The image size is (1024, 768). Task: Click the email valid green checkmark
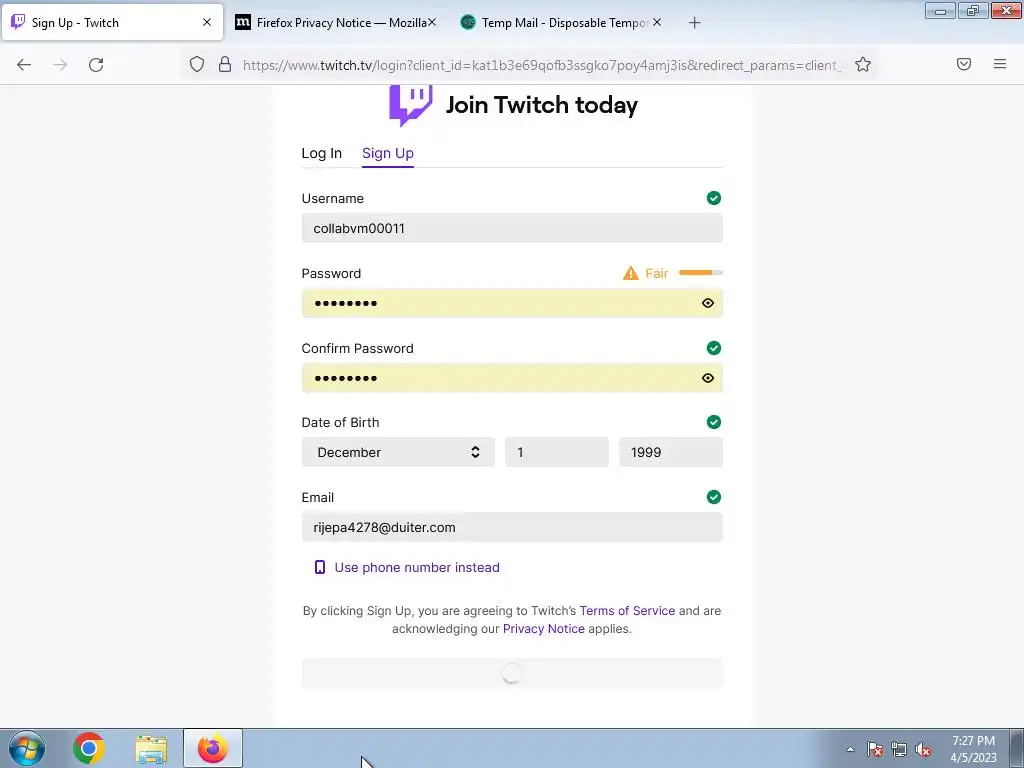[x=714, y=497]
